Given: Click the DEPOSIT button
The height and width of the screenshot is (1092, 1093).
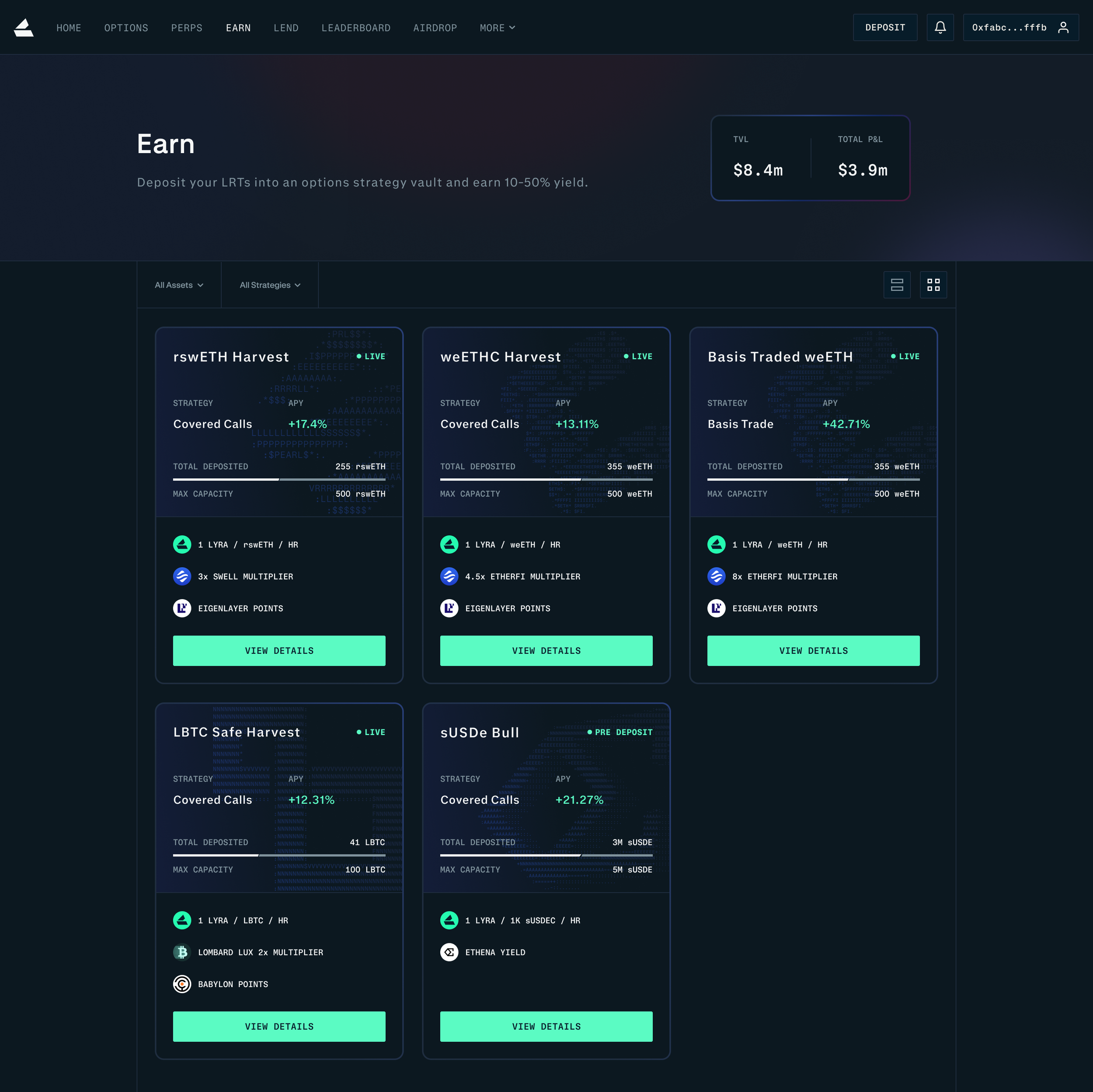Looking at the screenshot, I should click(885, 27).
